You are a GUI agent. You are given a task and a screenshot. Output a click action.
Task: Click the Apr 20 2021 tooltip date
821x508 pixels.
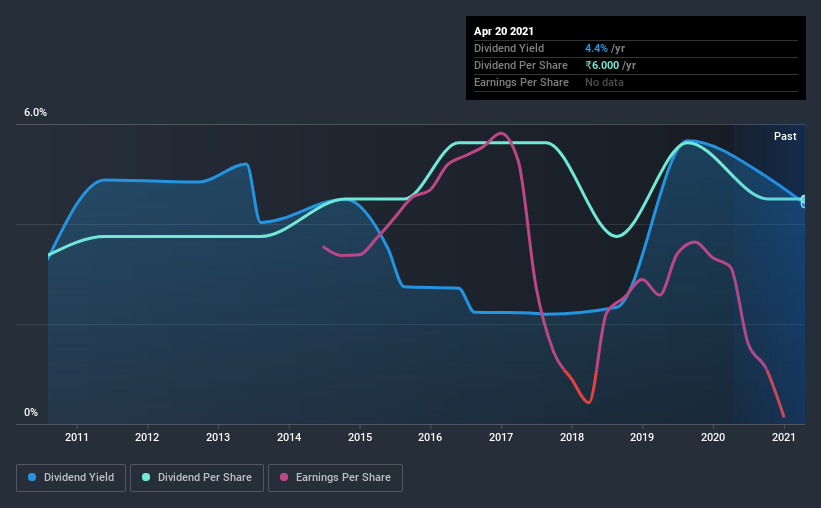click(504, 31)
